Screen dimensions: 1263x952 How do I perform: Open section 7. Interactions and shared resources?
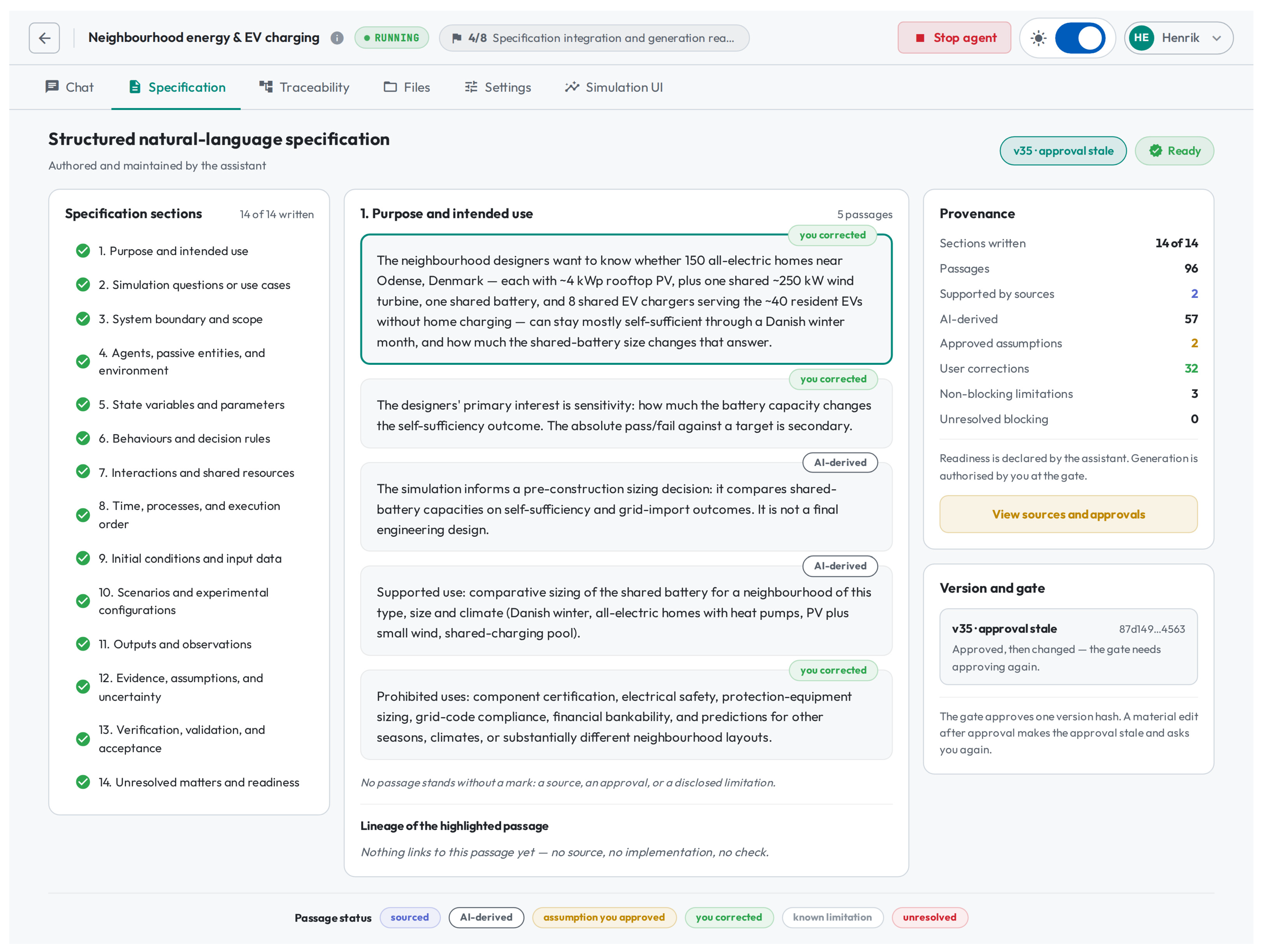189,473
